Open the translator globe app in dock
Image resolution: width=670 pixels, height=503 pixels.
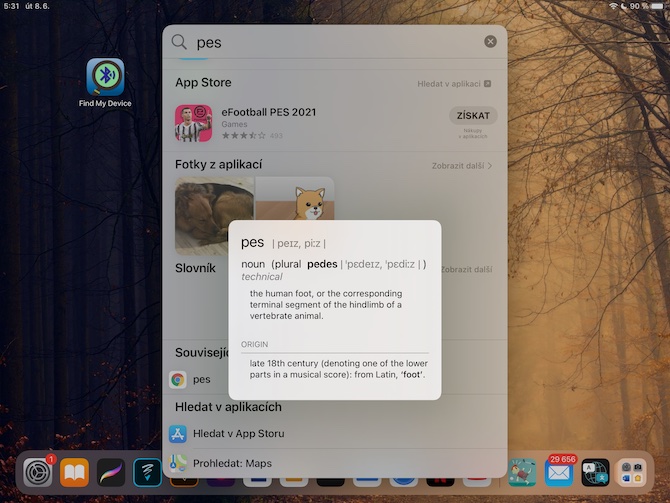(596, 473)
